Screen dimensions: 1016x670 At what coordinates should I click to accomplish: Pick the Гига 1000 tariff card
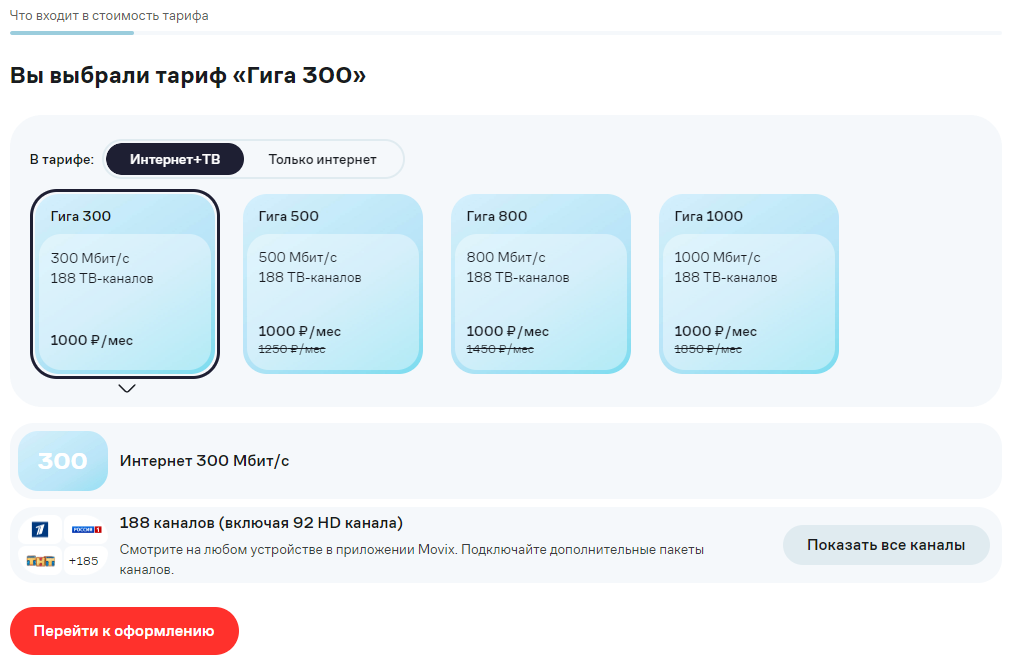[x=749, y=284]
